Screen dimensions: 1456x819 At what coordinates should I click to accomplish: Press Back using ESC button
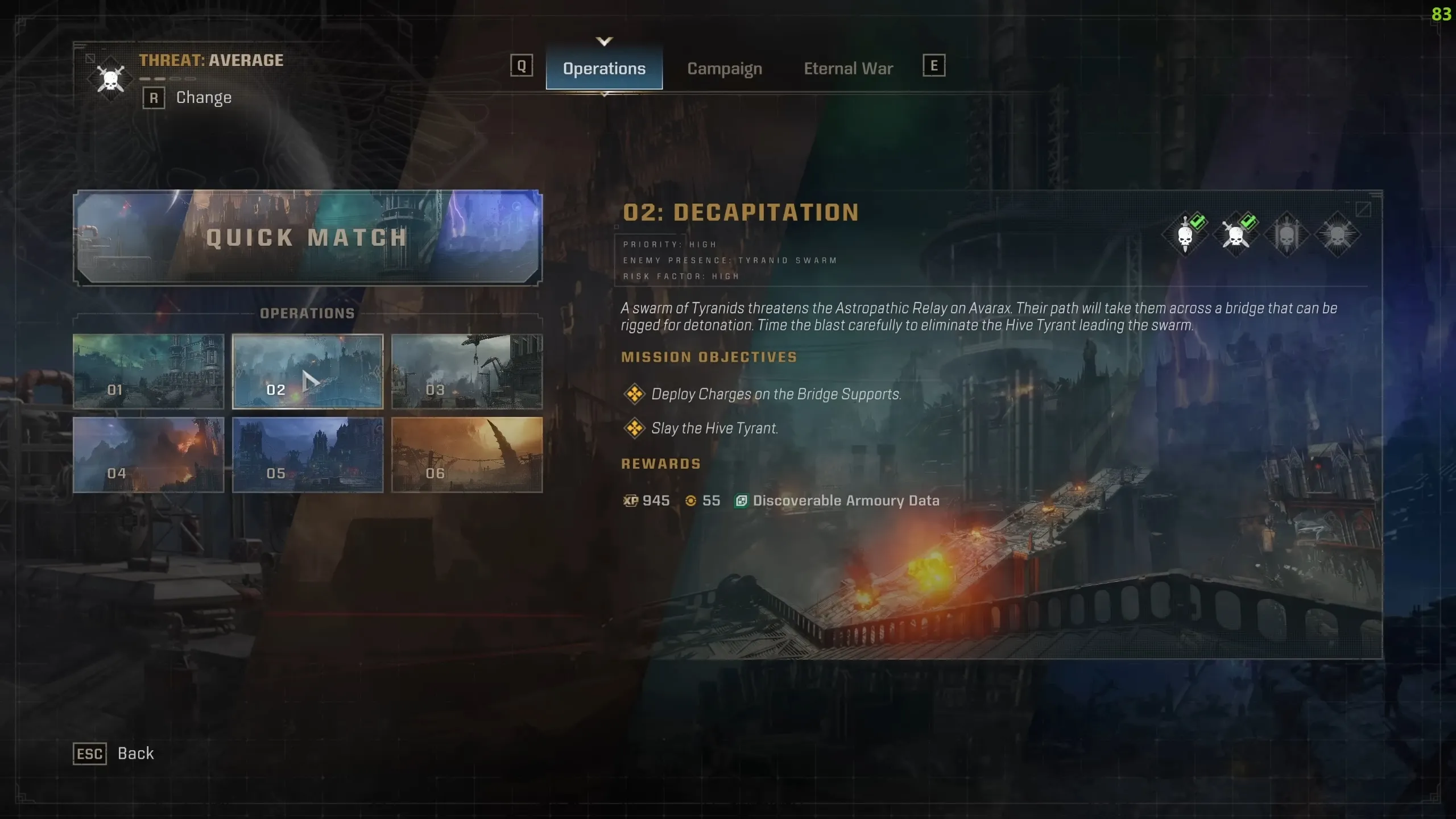point(89,753)
